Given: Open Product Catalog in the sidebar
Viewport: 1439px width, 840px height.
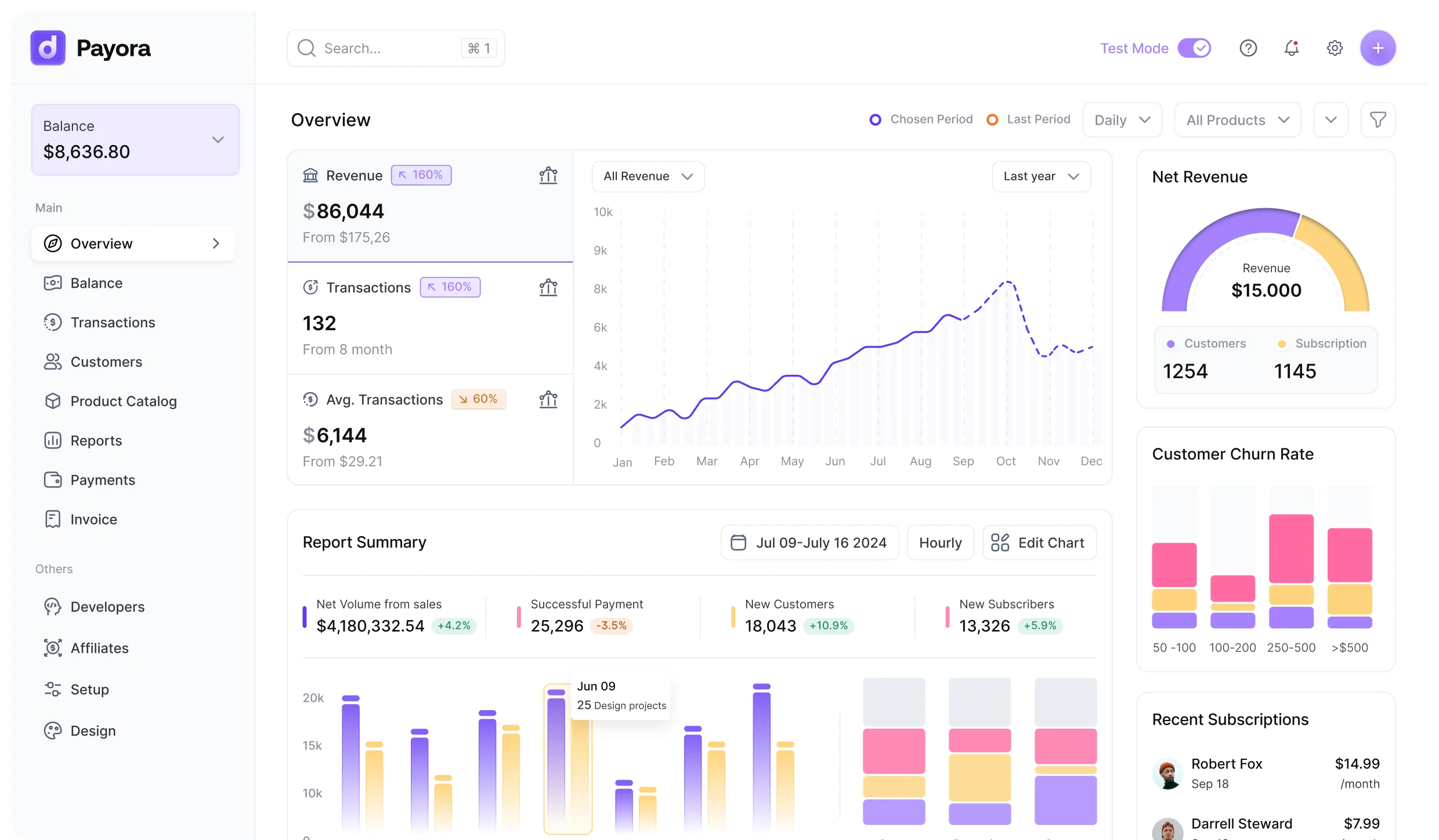Looking at the screenshot, I should (x=123, y=401).
